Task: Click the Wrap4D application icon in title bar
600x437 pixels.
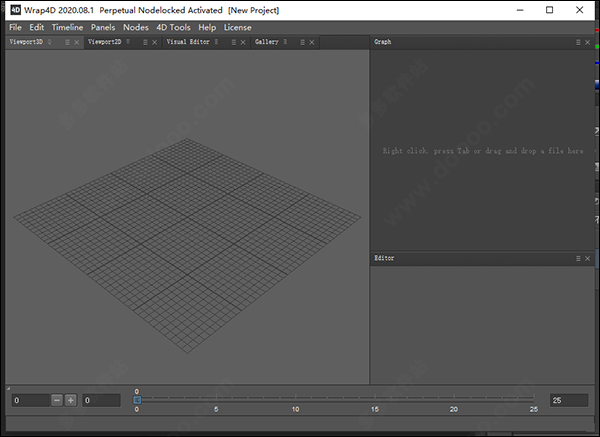Action: tap(15, 10)
